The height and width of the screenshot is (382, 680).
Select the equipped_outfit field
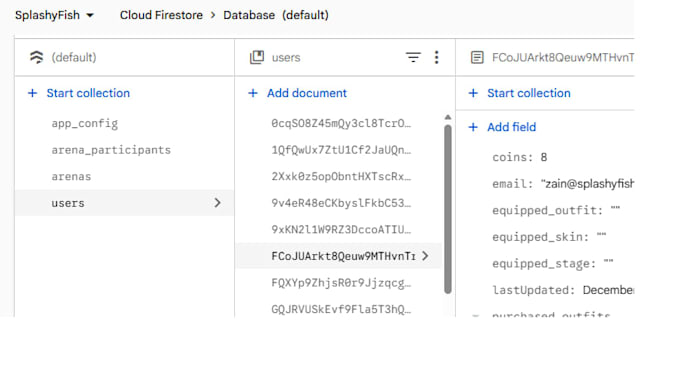[556, 210]
